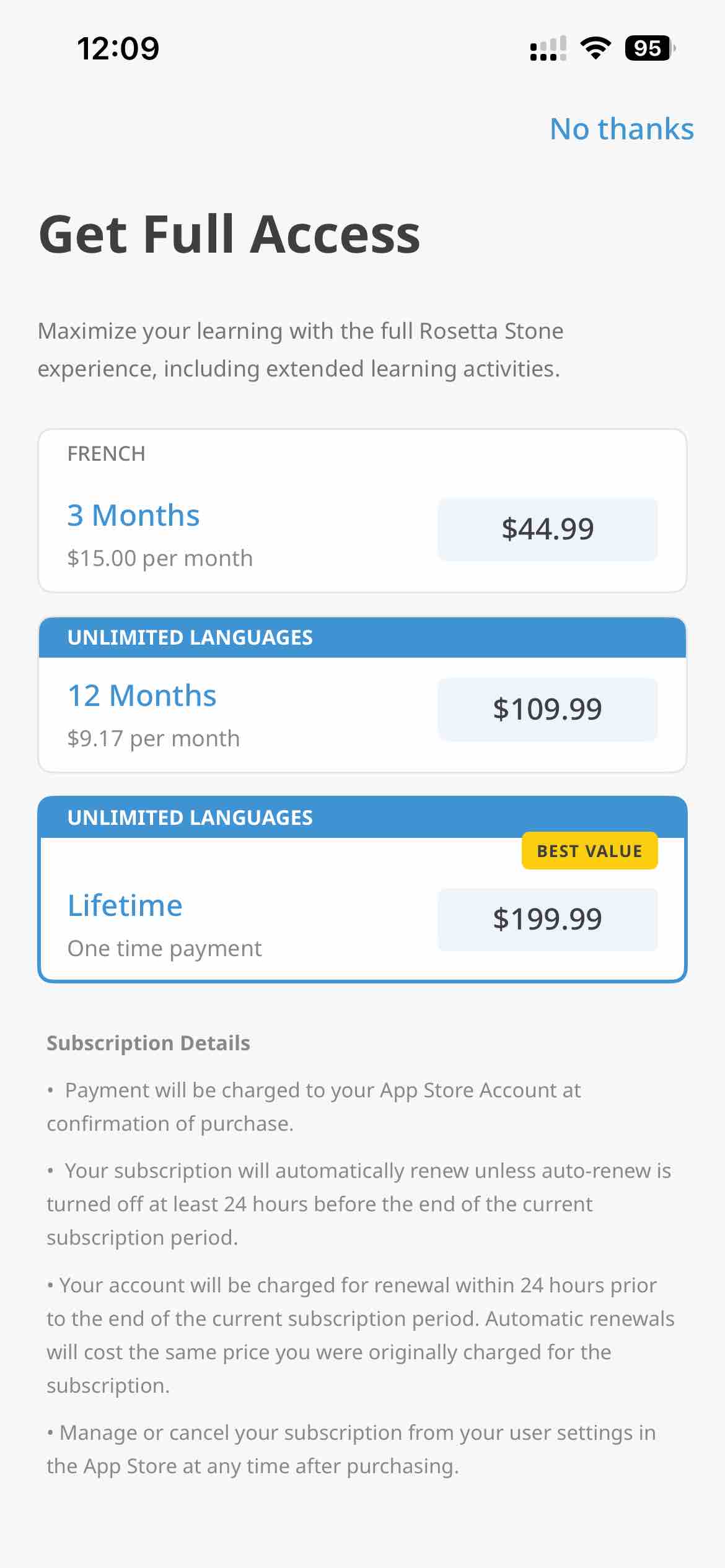
Task: Tap the UNLIMITED LANGUAGES banner on Lifetime plan
Action: 190,818
